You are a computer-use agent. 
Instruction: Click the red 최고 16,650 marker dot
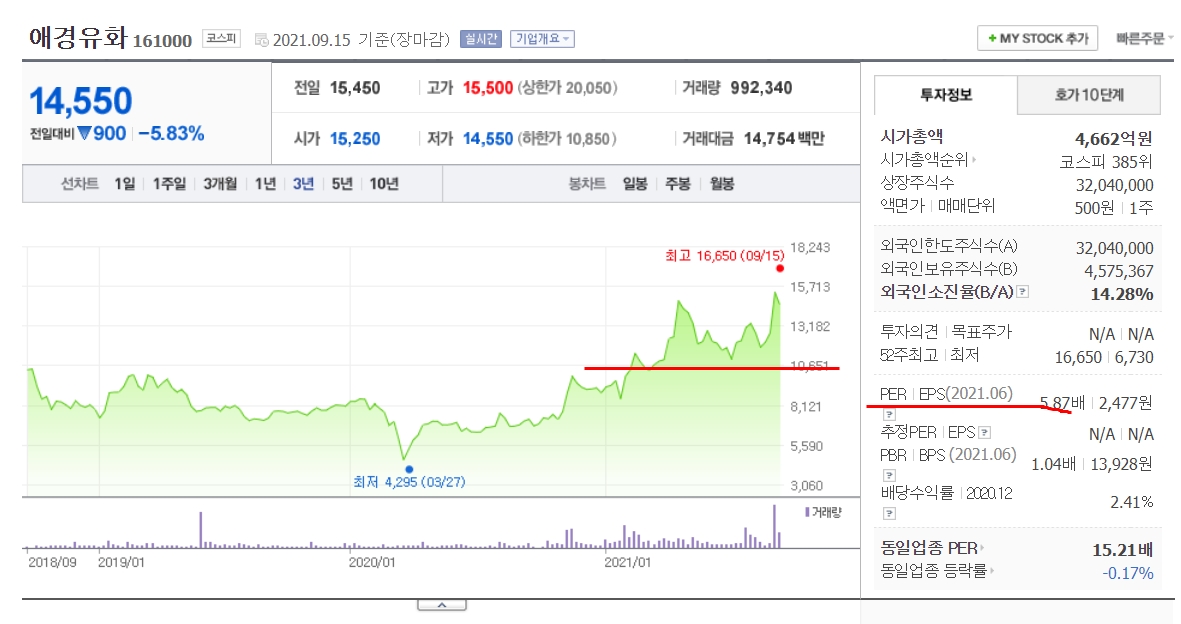[x=780, y=268]
